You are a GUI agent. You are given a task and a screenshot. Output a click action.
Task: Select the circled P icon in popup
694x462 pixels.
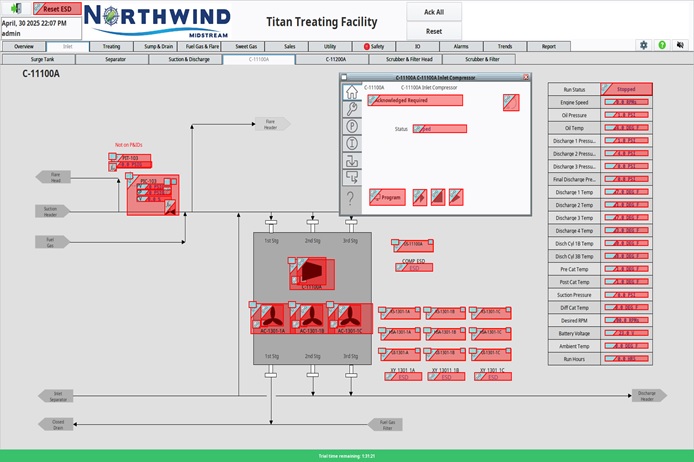[352, 126]
